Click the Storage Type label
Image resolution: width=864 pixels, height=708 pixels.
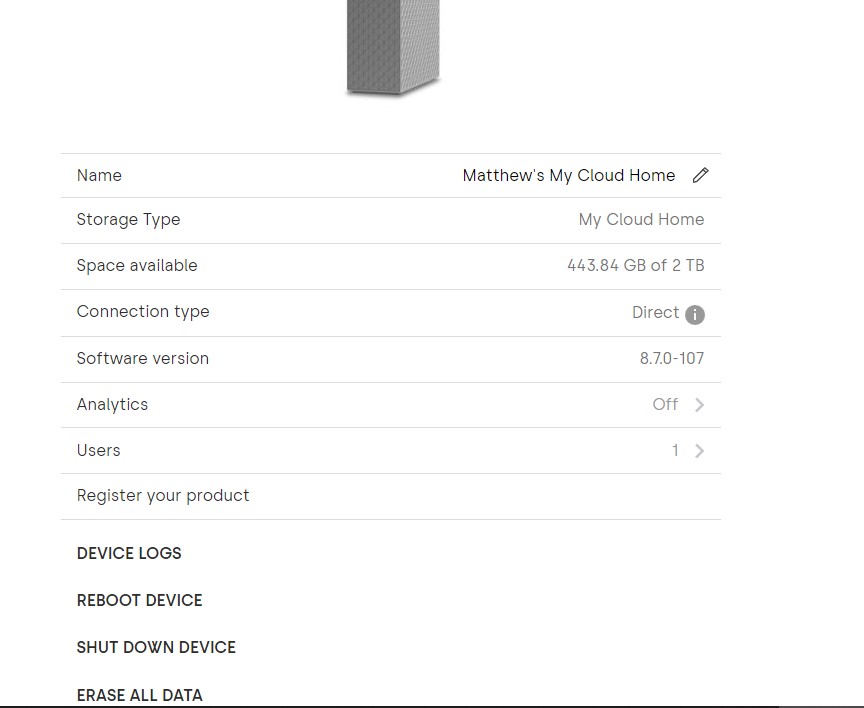(x=128, y=220)
